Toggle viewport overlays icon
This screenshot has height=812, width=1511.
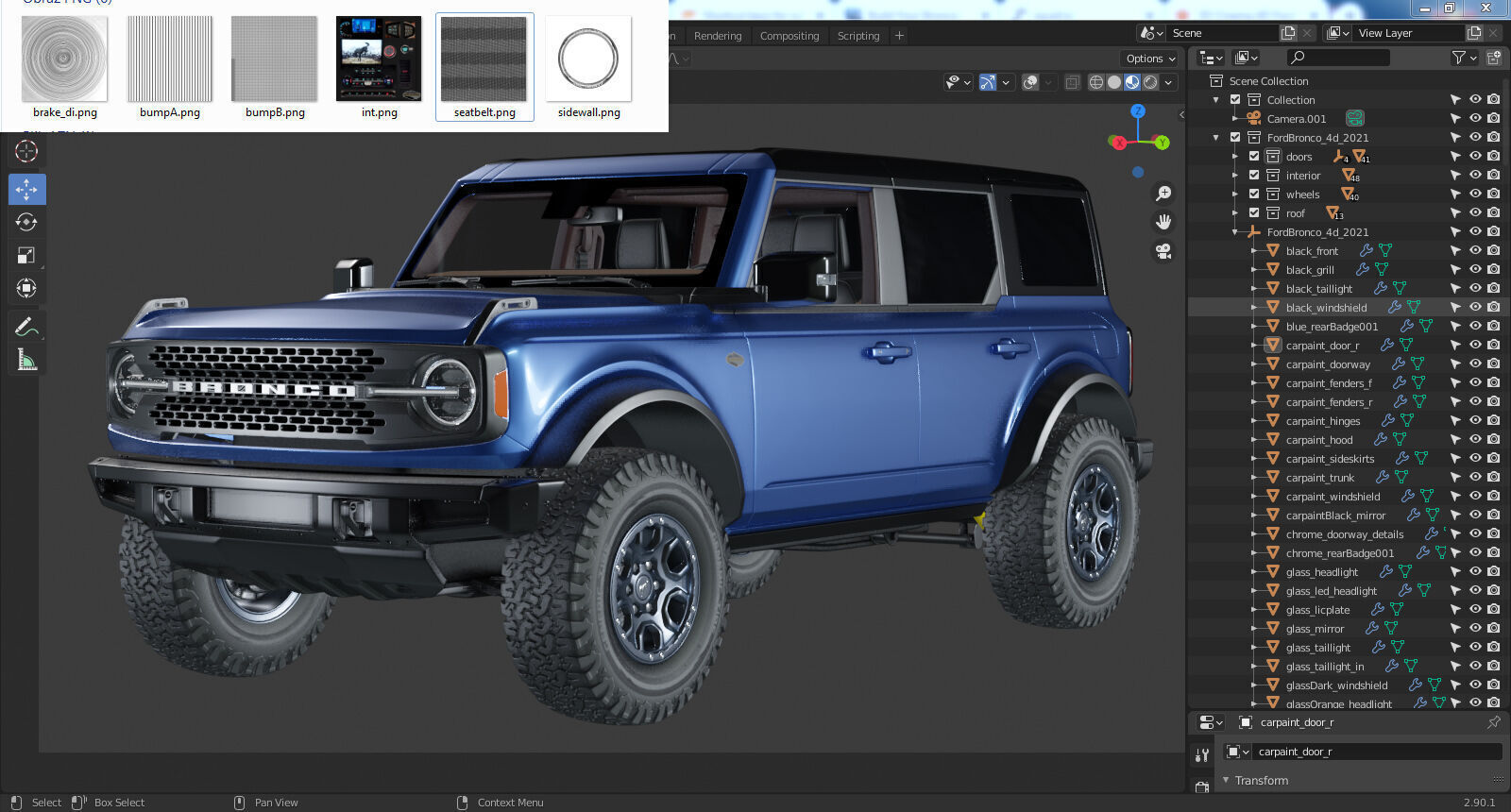[1031, 83]
